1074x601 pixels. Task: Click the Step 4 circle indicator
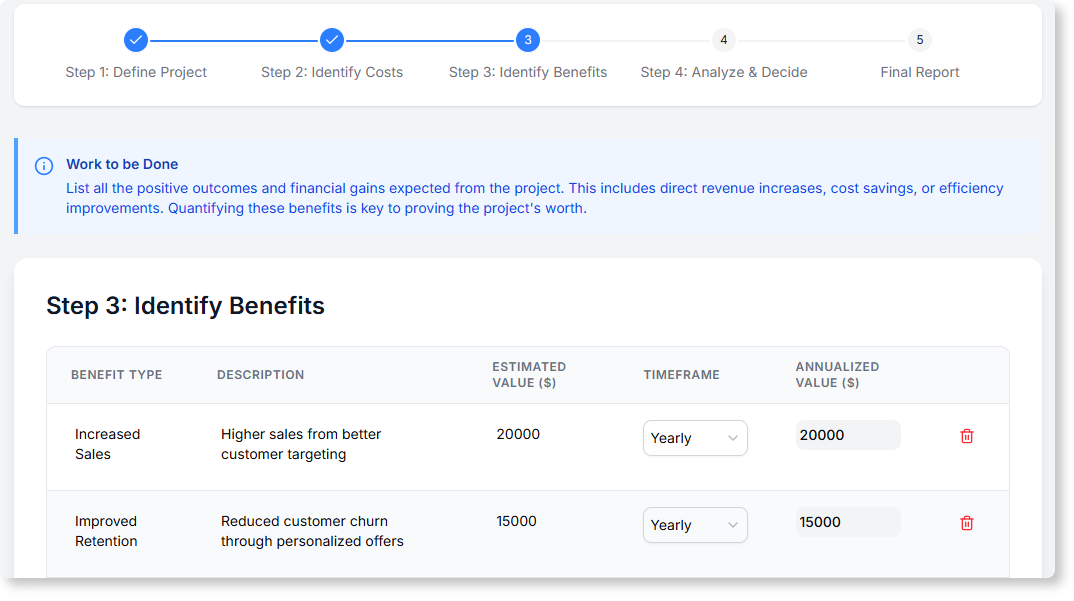click(x=723, y=40)
